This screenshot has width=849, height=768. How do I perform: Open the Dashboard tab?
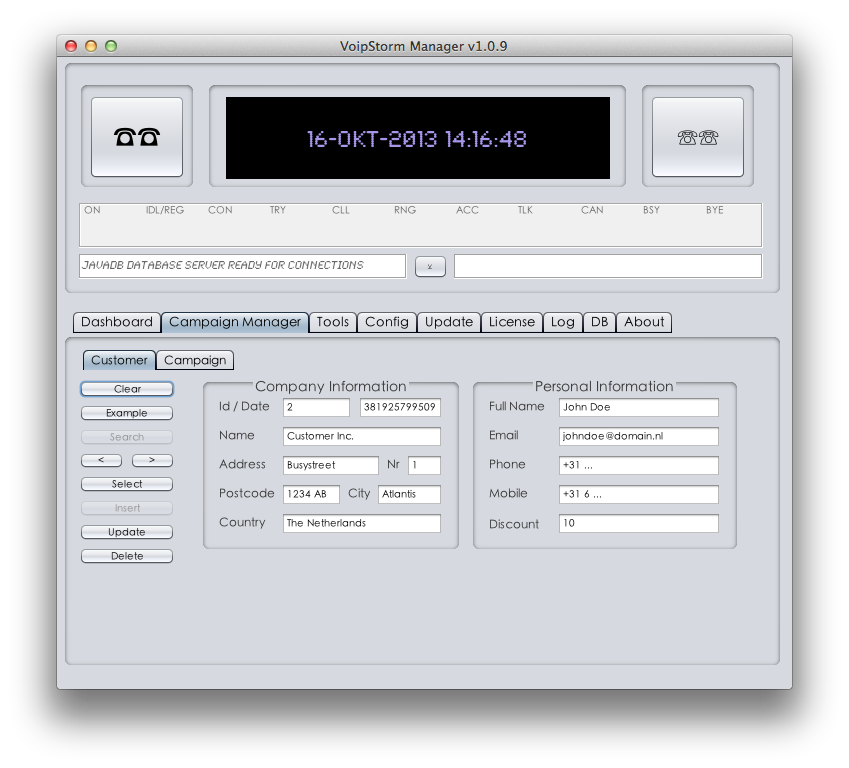point(117,322)
